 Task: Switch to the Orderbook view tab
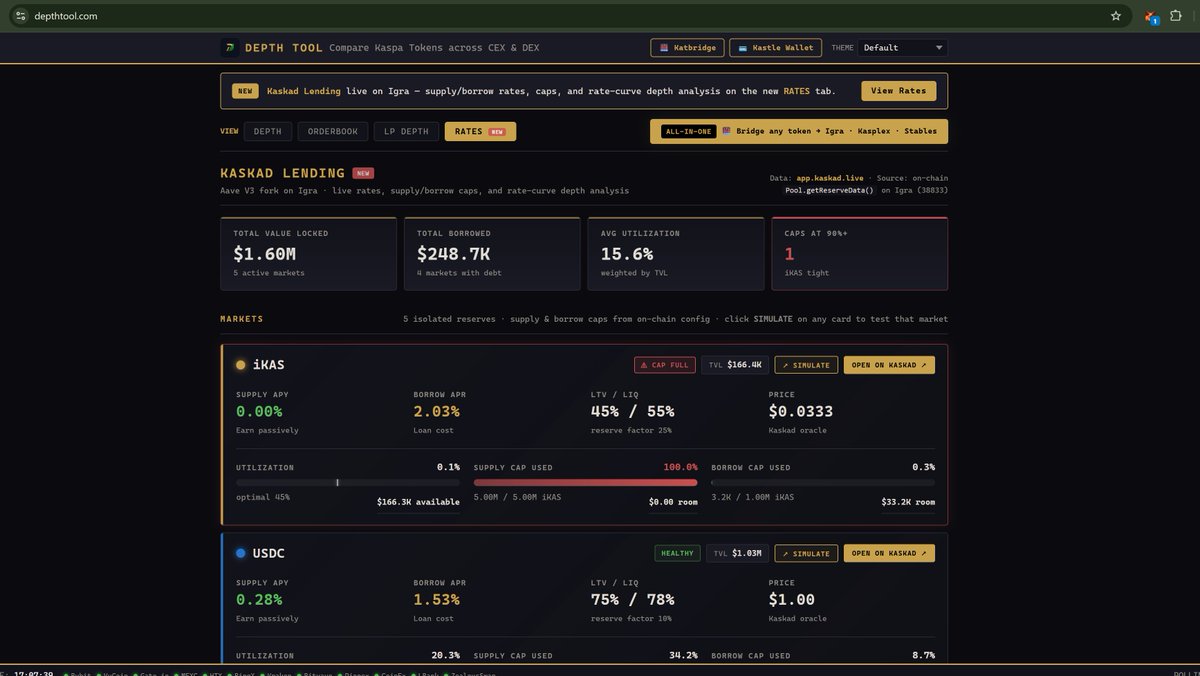coord(332,131)
